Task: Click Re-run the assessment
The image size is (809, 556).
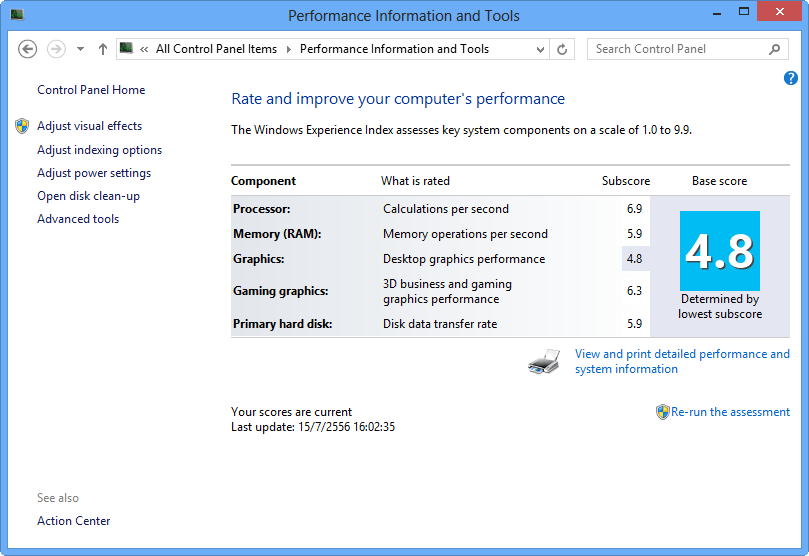Action: [730, 412]
